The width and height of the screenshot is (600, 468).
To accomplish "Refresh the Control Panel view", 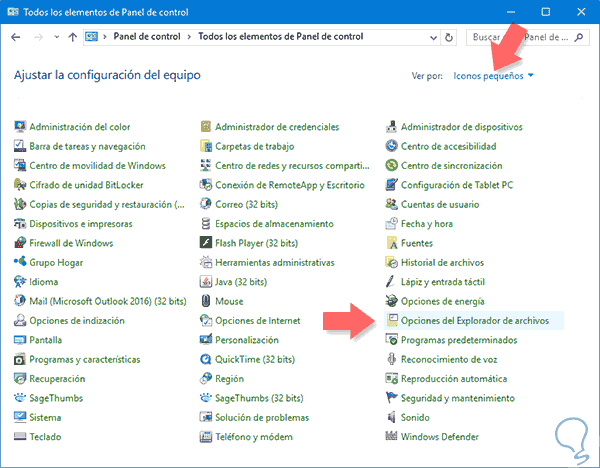I will pyautogui.click(x=449, y=38).
